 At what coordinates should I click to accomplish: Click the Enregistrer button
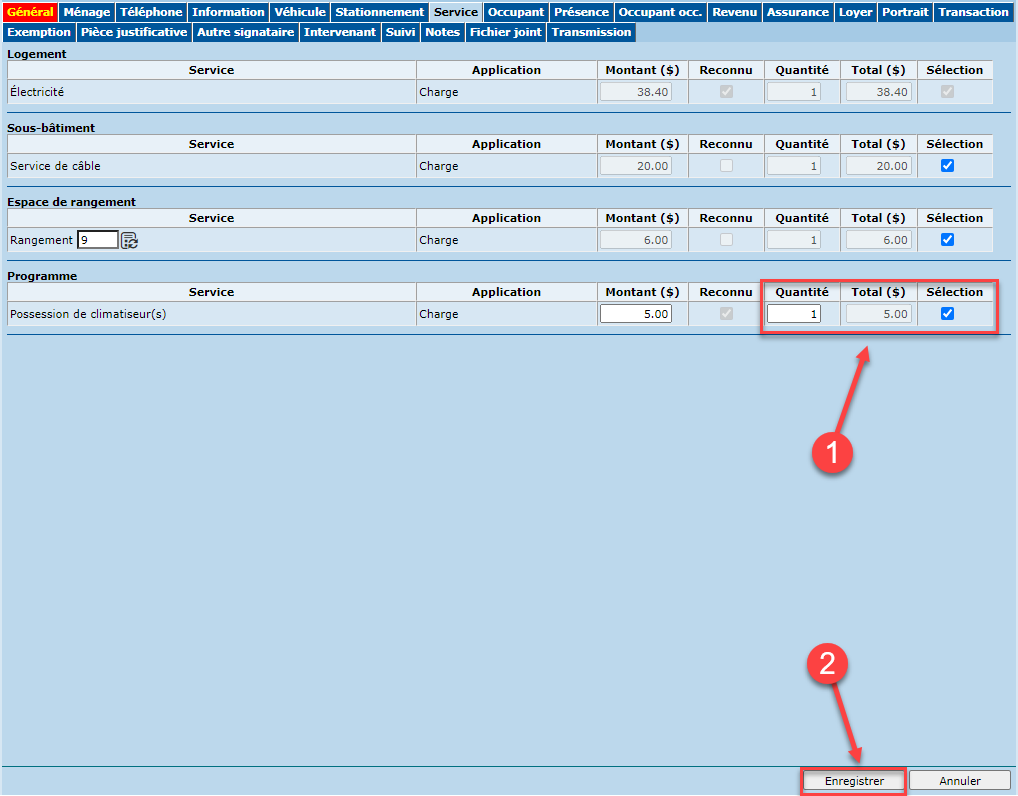(853, 781)
